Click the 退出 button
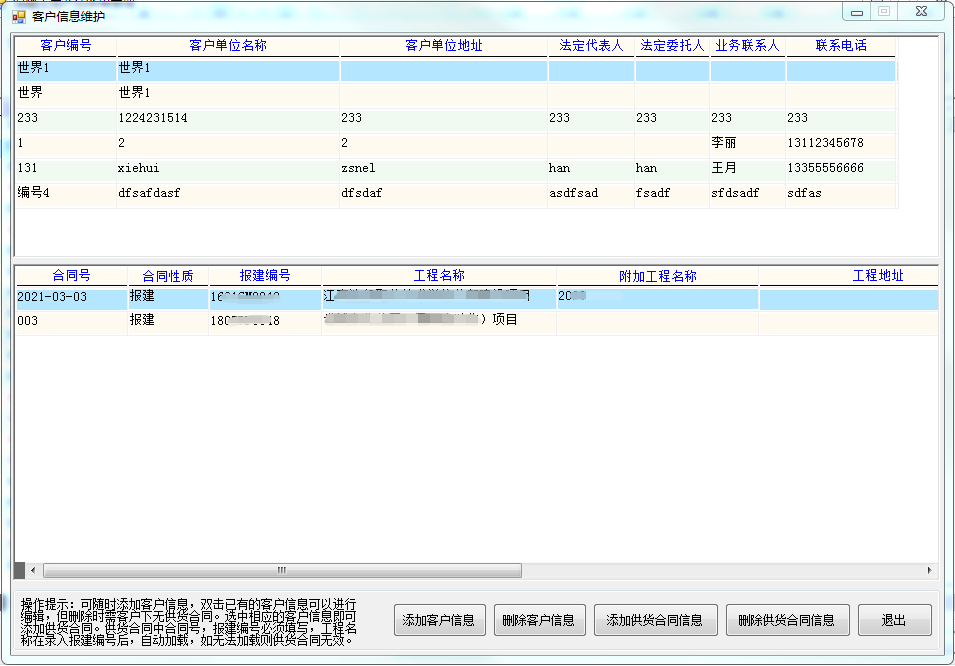This screenshot has width=955, height=666. pos(893,620)
